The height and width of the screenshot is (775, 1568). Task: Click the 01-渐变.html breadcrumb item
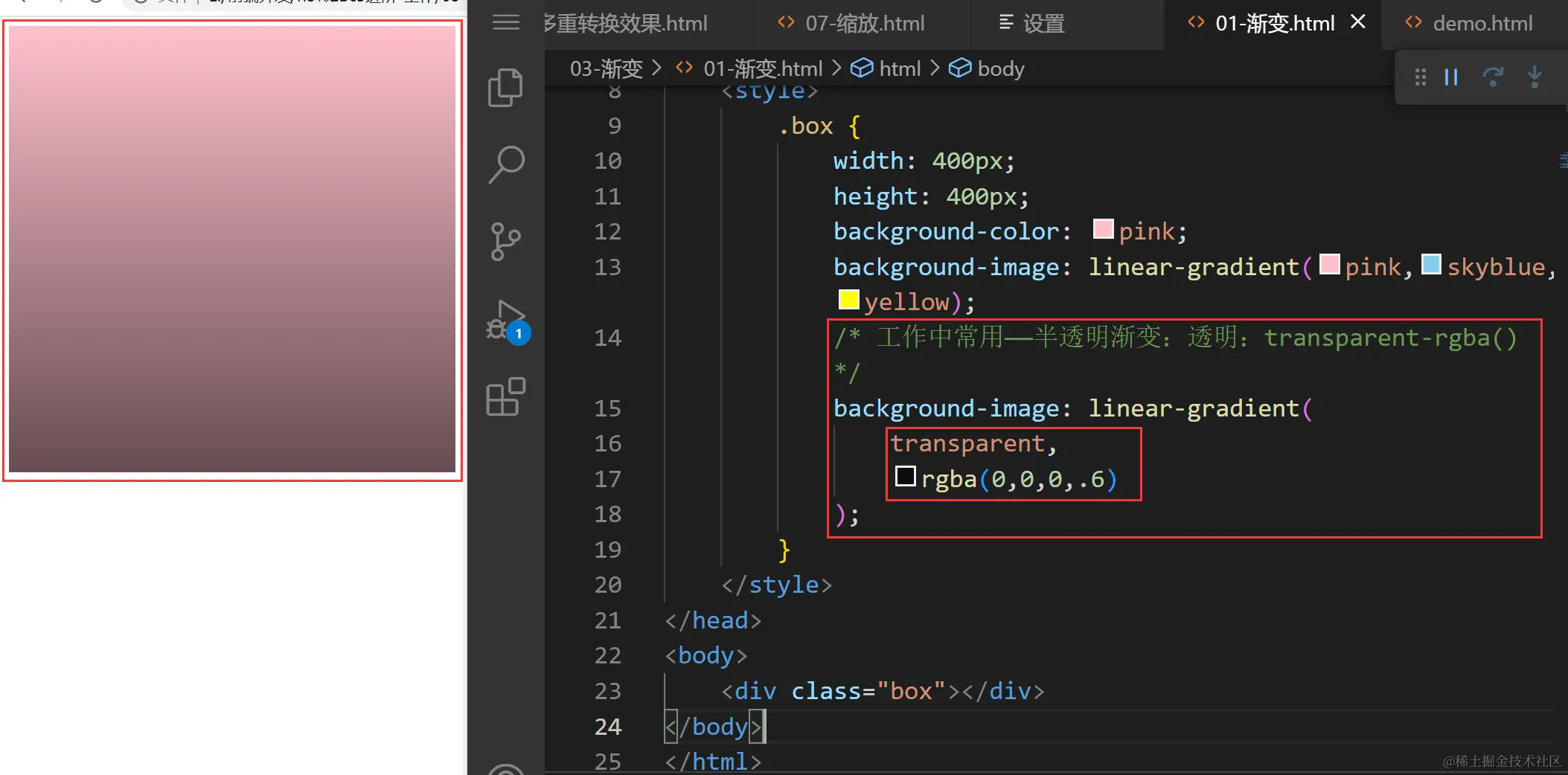click(x=749, y=68)
